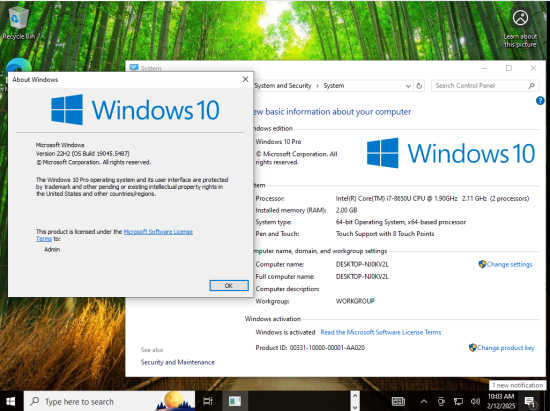Screen dimensions: 550x411
Task: Click the 2.00 GB installed memory value
Action: pos(346,210)
